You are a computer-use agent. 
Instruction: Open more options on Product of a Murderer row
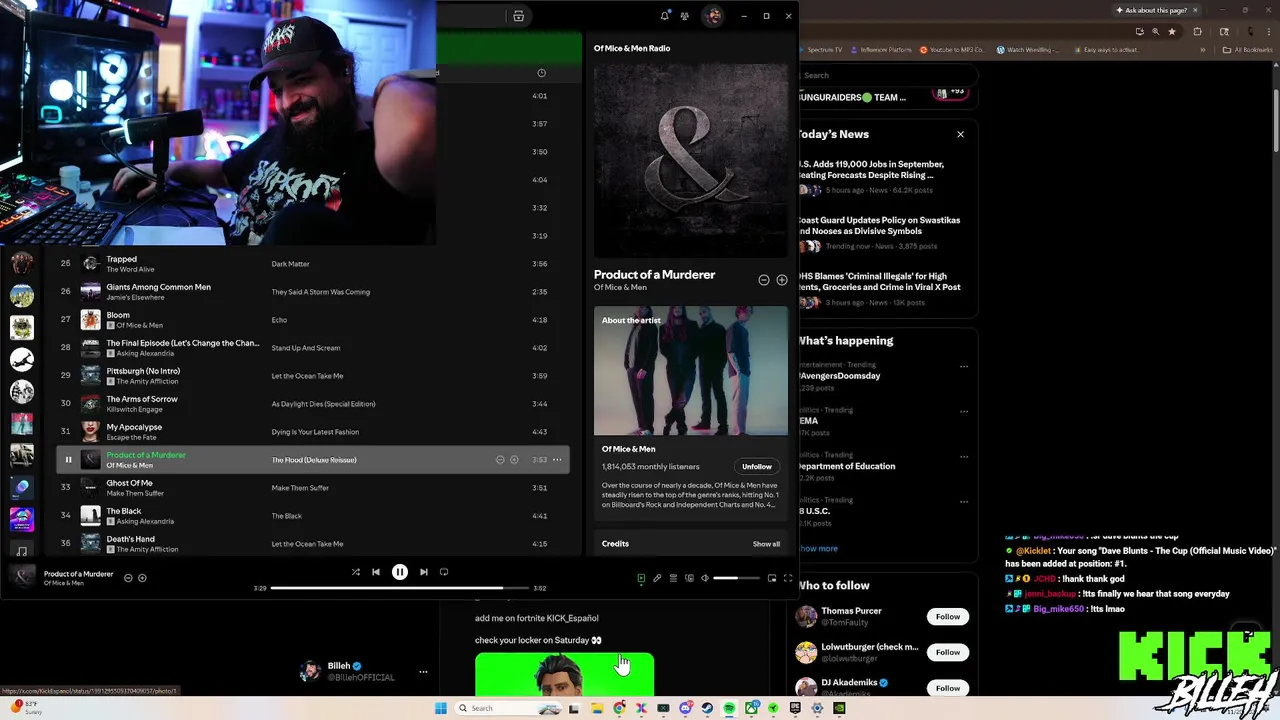[557, 460]
